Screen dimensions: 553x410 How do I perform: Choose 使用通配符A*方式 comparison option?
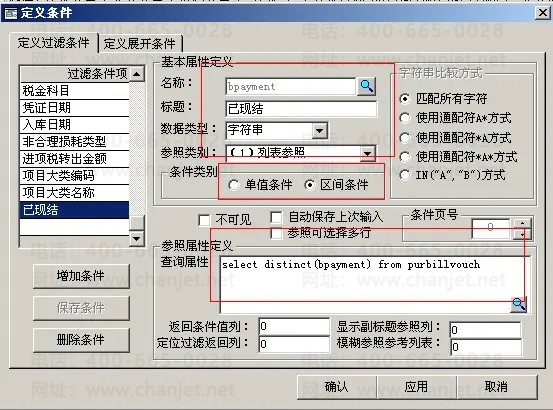(x=405, y=118)
